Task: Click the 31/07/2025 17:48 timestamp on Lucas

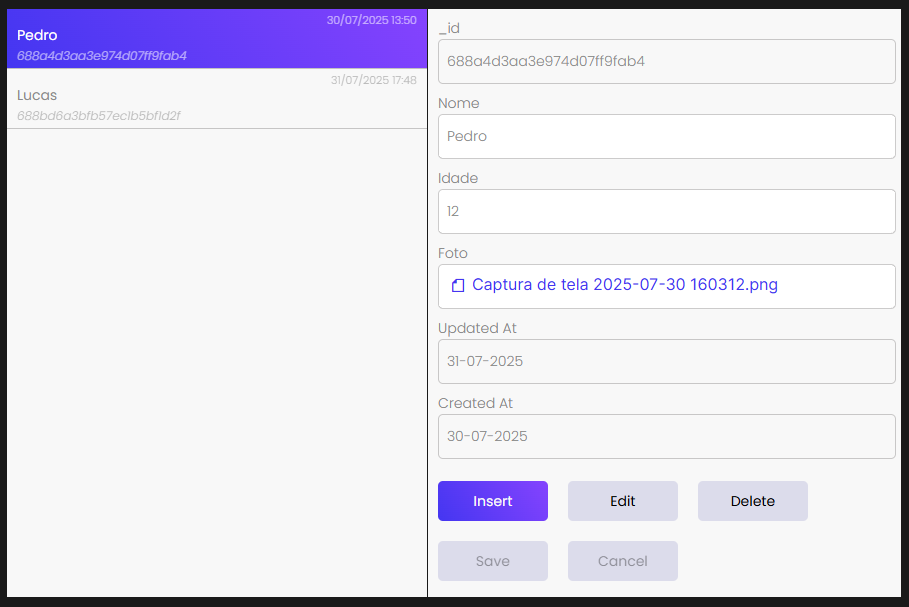Action: point(373,80)
